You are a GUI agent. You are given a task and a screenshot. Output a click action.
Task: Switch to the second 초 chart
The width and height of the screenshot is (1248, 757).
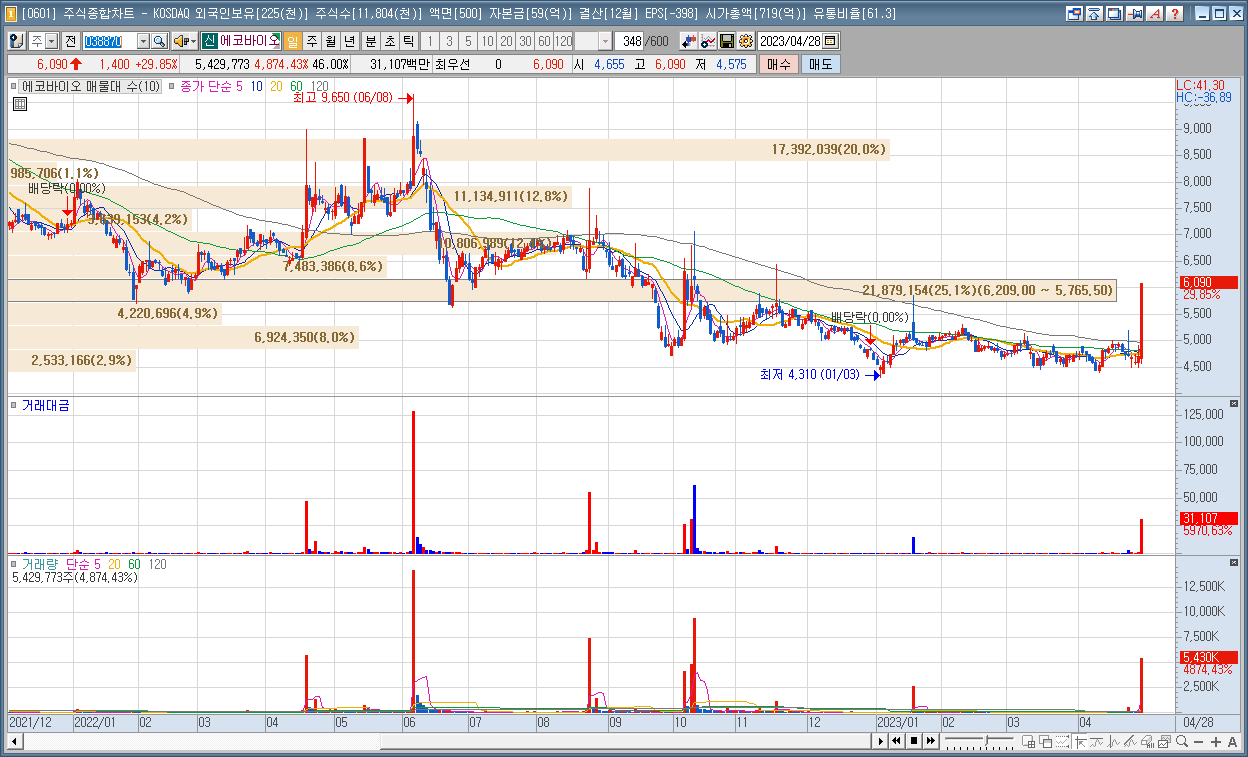pos(389,41)
